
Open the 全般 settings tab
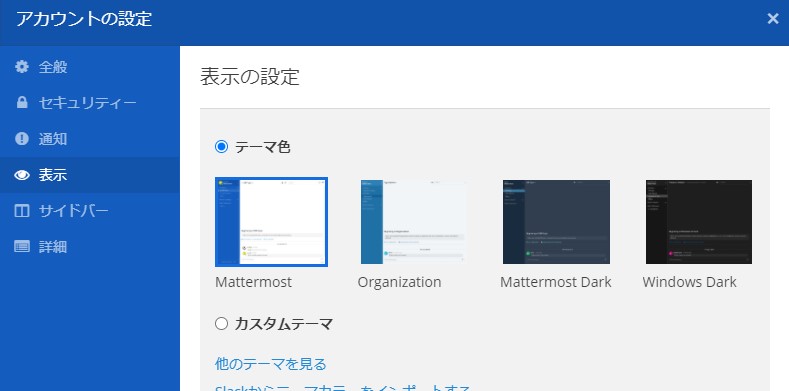click(90, 67)
